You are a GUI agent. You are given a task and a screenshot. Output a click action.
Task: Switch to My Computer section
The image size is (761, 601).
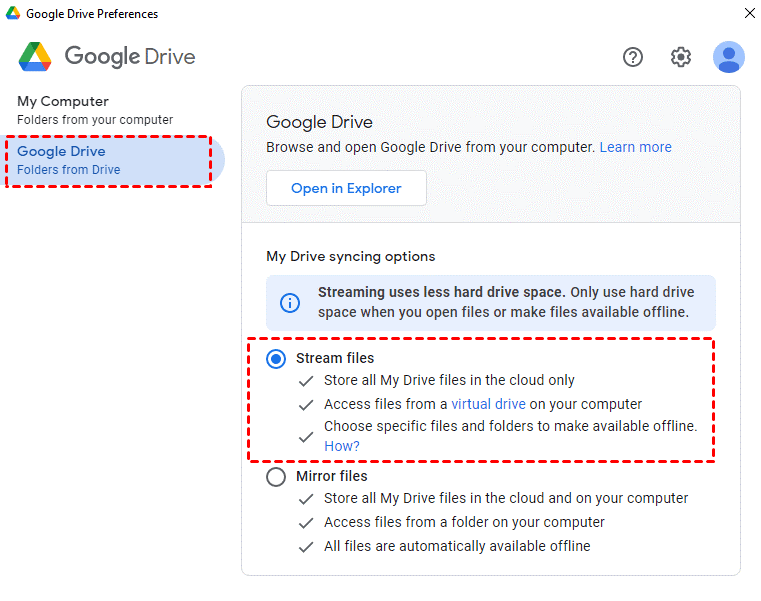(95, 110)
